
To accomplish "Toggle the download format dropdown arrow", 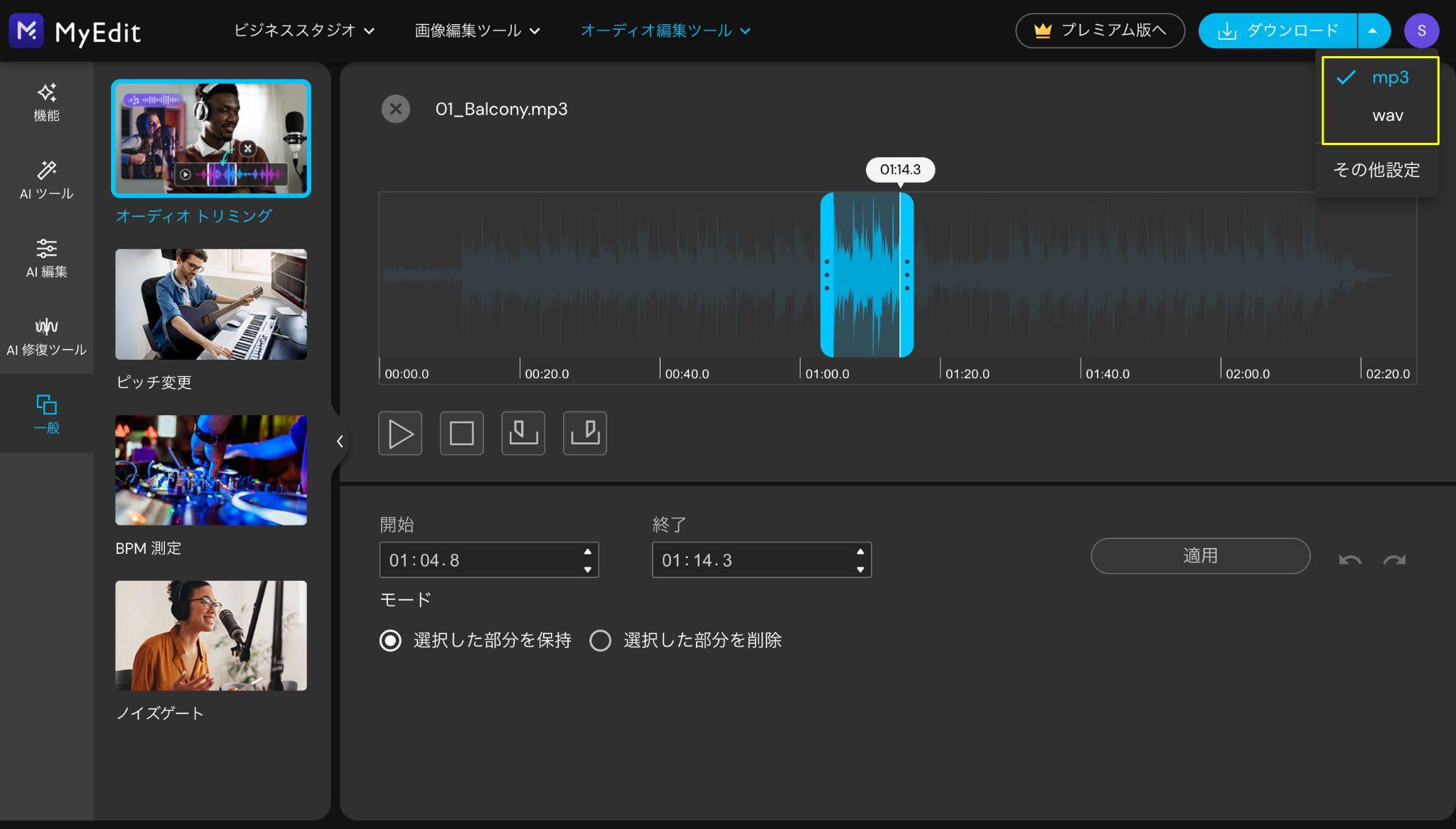I will [1373, 31].
